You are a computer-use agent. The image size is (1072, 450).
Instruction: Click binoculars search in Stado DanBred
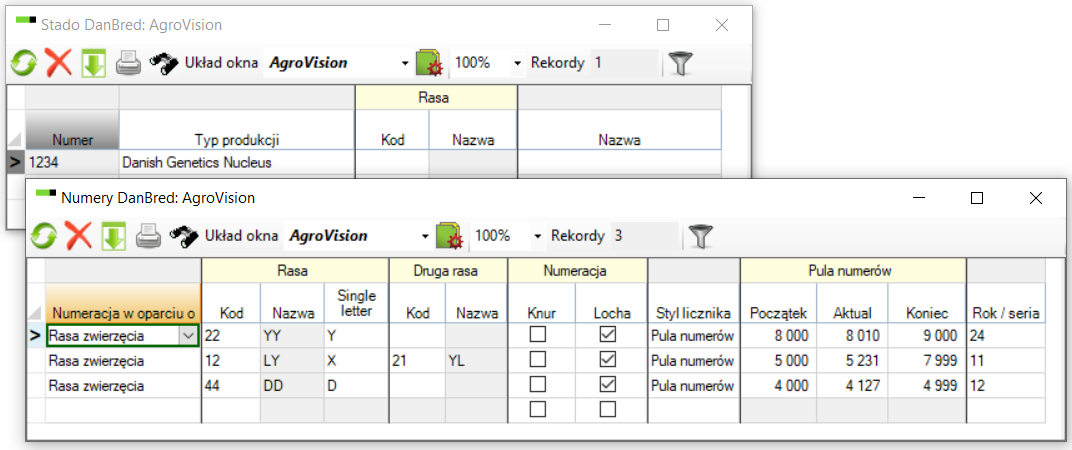pos(164,63)
